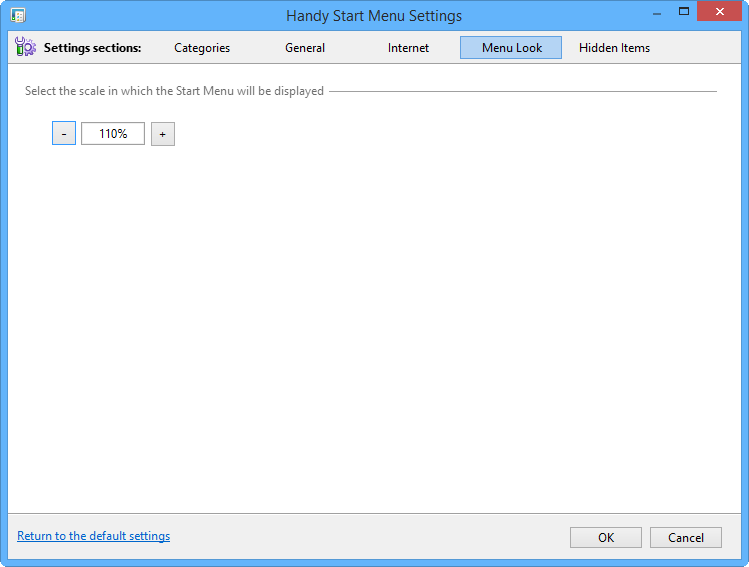Maximize the settings window
Image resolution: width=749 pixels, height=567 pixels.
[684, 12]
